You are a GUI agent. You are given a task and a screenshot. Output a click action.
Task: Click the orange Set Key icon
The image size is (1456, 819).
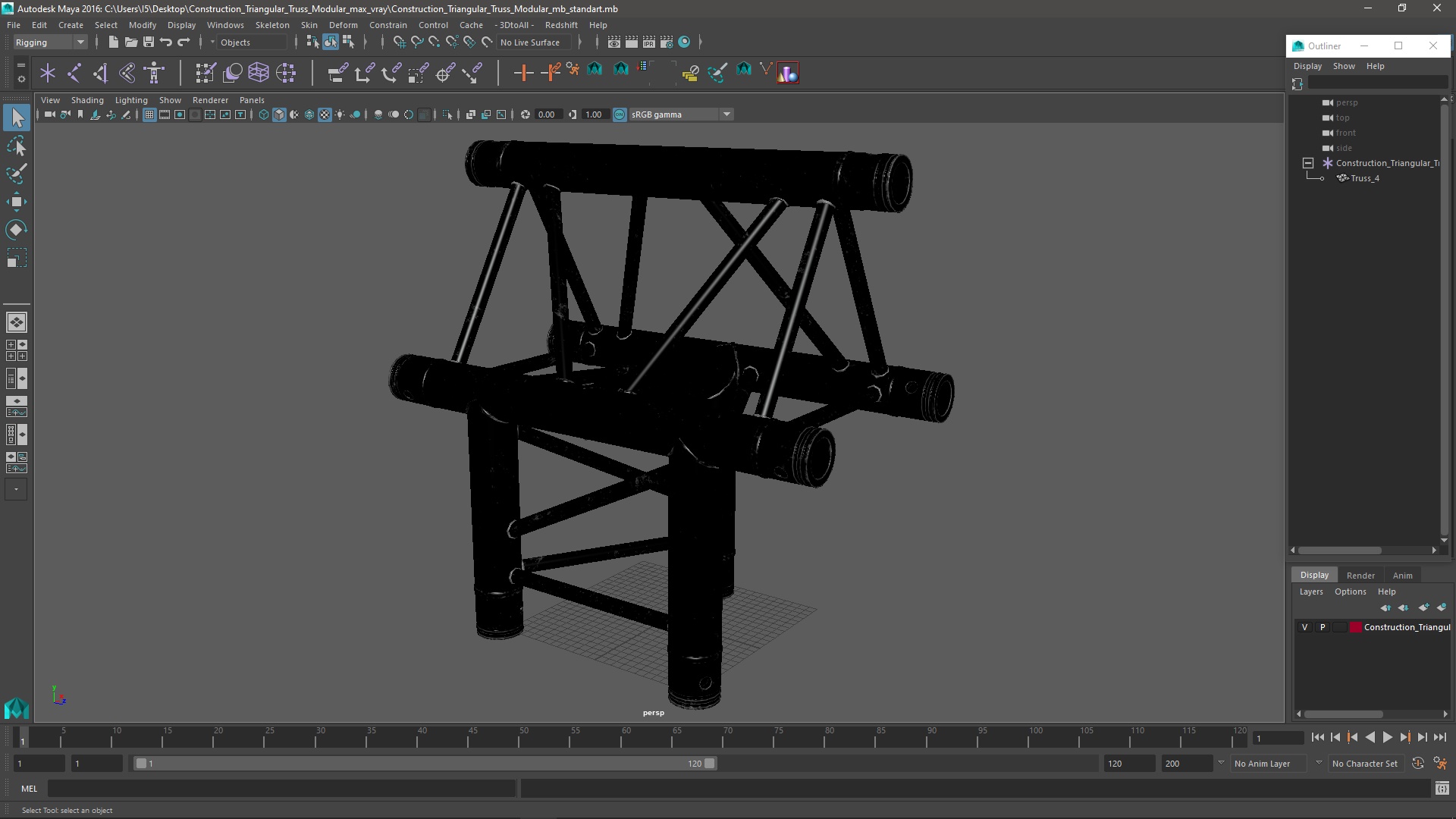click(x=523, y=73)
